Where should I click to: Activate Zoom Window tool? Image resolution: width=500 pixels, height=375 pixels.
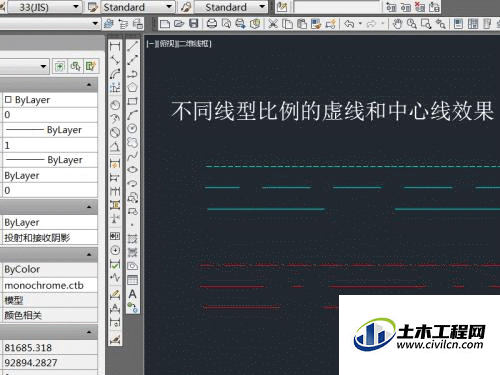pyautogui.click(x=426, y=24)
